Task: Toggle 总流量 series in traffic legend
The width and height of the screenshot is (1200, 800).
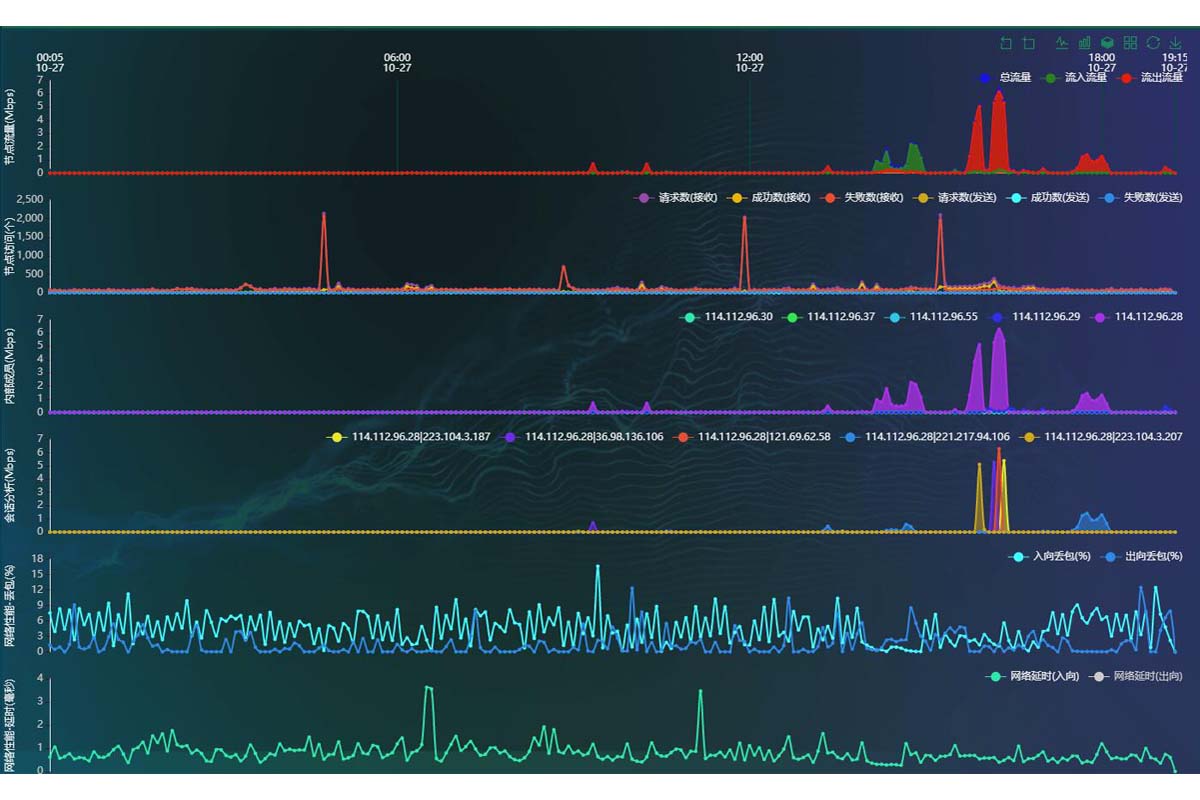Action: (1005, 77)
